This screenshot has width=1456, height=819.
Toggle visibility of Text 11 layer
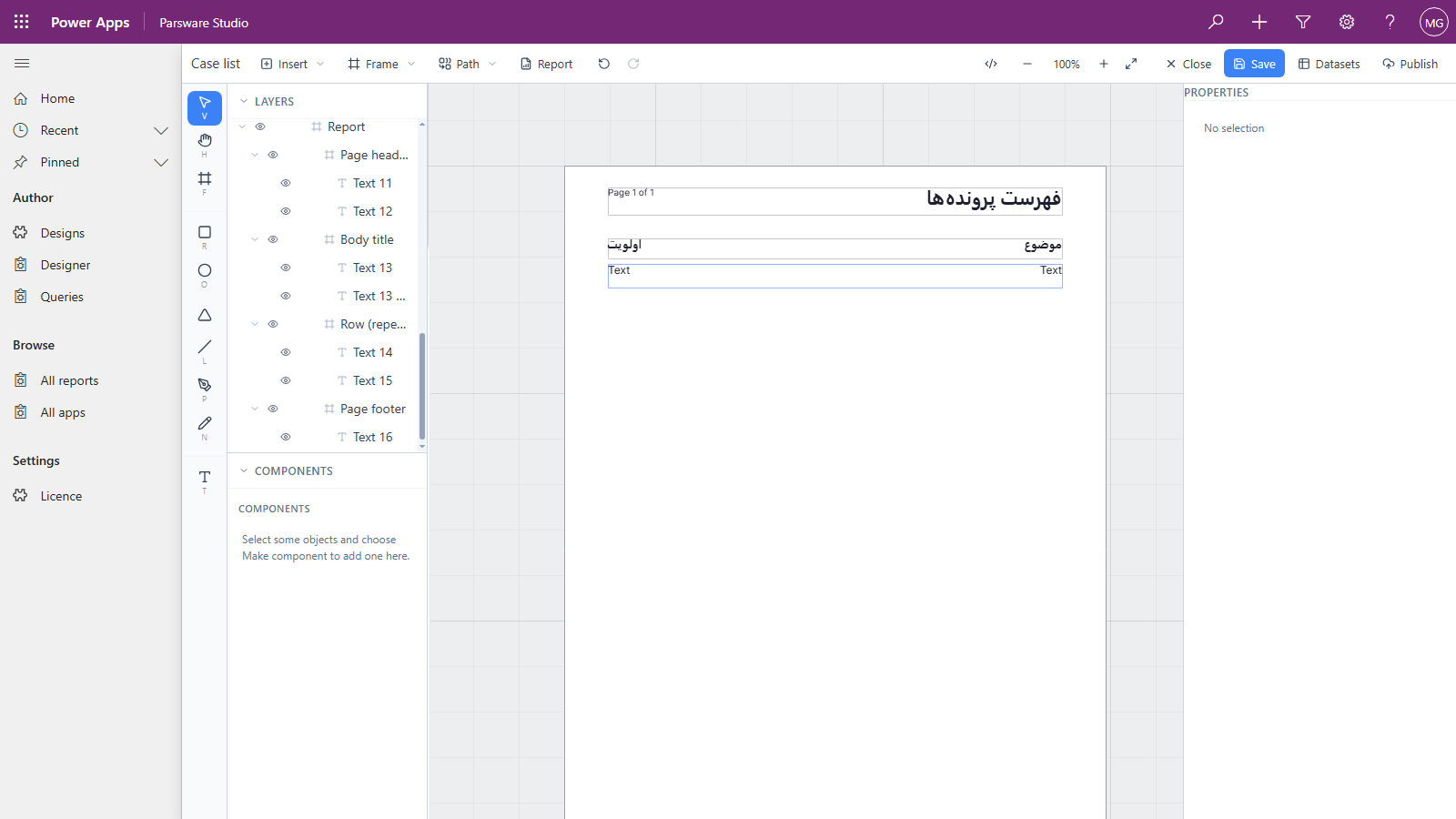[x=286, y=183]
